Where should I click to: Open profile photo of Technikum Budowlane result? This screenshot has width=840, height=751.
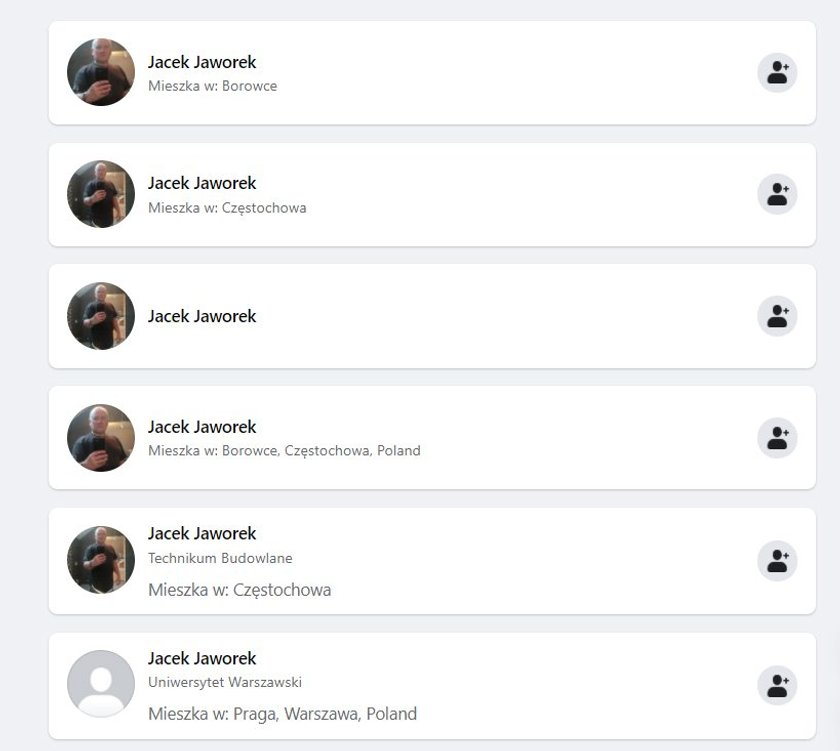point(101,560)
